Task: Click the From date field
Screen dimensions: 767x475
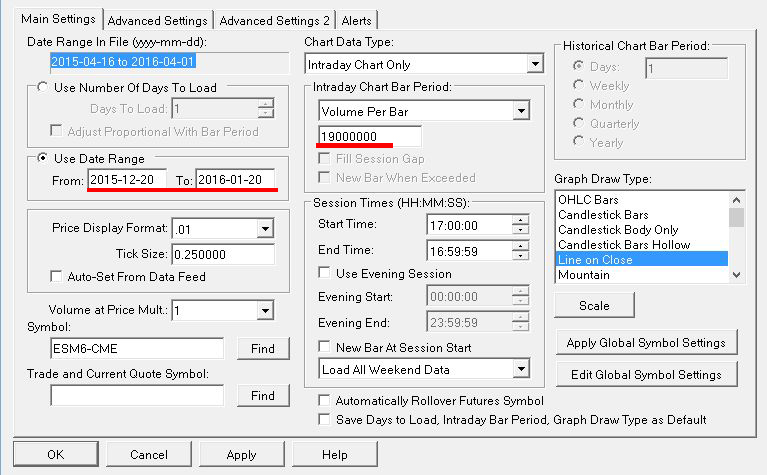Action: [127, 180]
